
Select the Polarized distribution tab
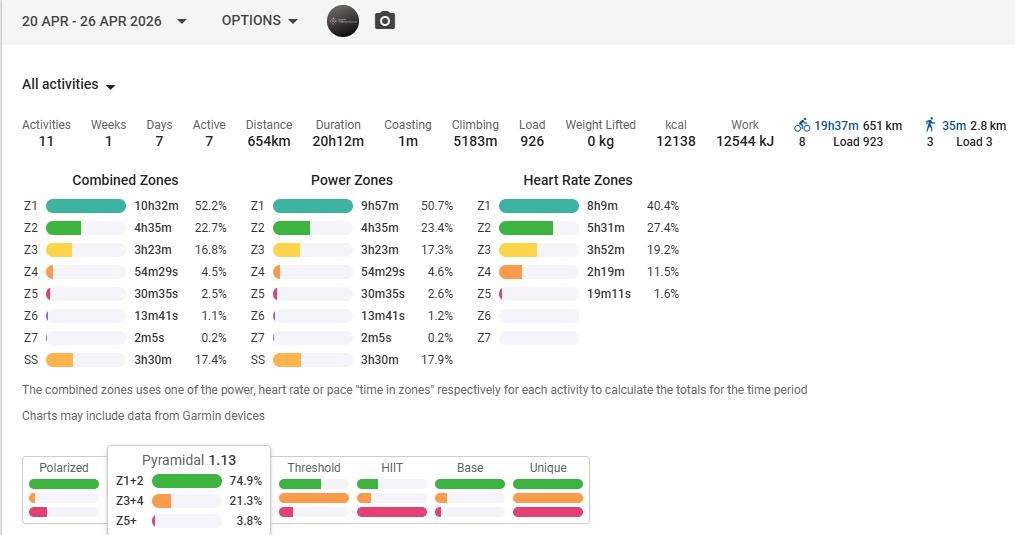pos(64,468)
